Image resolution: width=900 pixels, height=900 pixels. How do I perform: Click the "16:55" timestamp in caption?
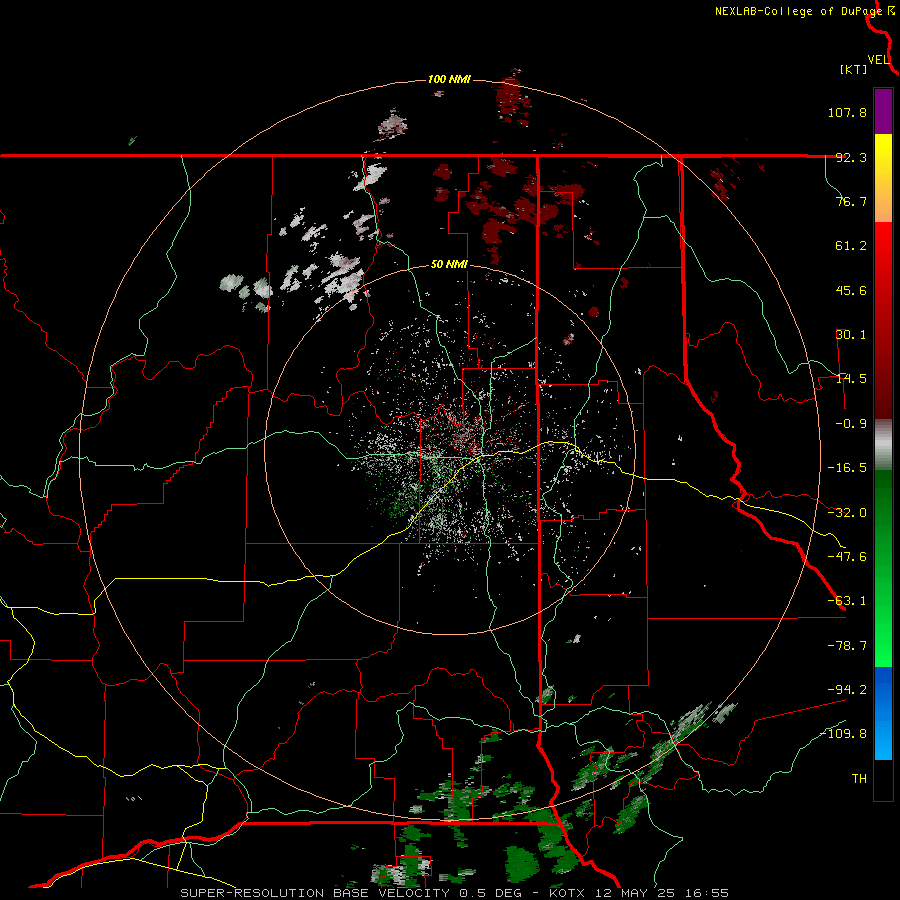click(x=707, y=893)
